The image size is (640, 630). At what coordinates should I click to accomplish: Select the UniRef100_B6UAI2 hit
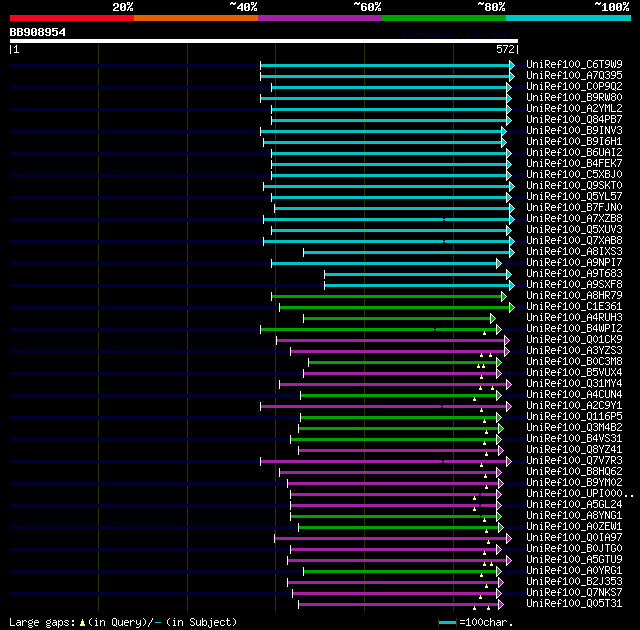pyautogui.click(x=574, y=153)
